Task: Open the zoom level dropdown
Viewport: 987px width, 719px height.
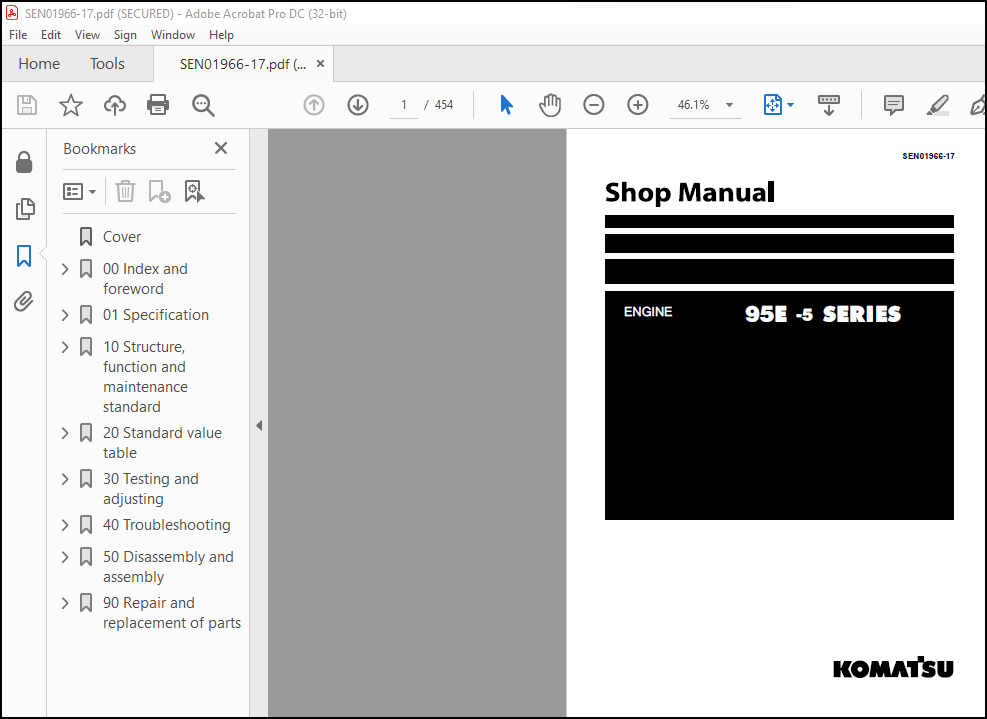Action: (730, 105)
